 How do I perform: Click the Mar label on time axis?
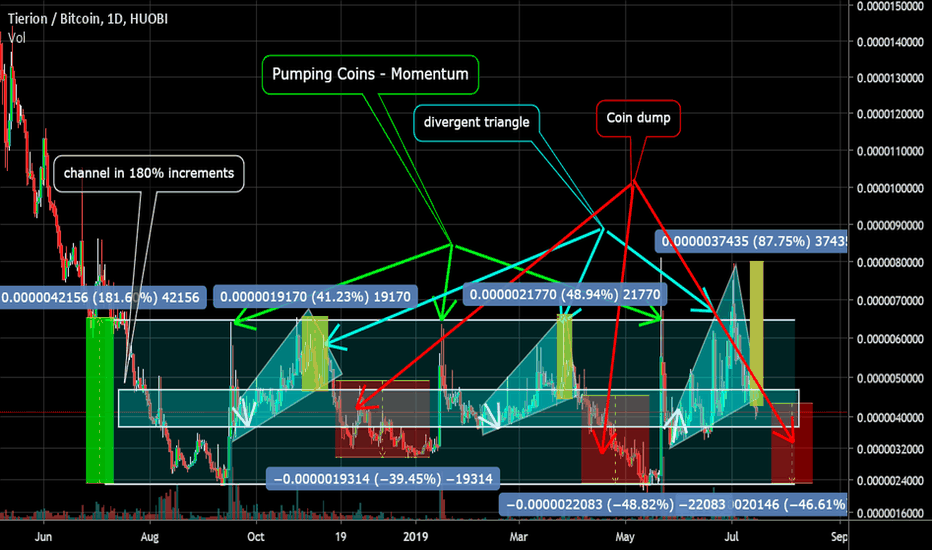pyautogui.click(x=518, y=537)
